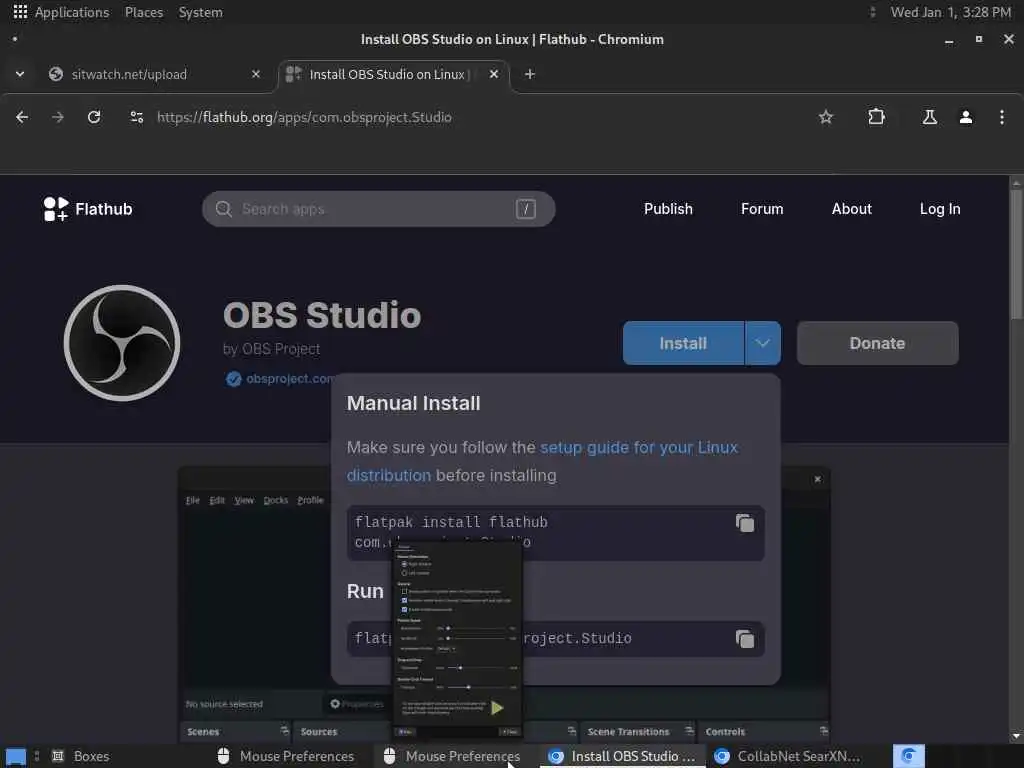Open the System menu
The width and height of the screenshot is (1024, 768).
tap(200, 12)
